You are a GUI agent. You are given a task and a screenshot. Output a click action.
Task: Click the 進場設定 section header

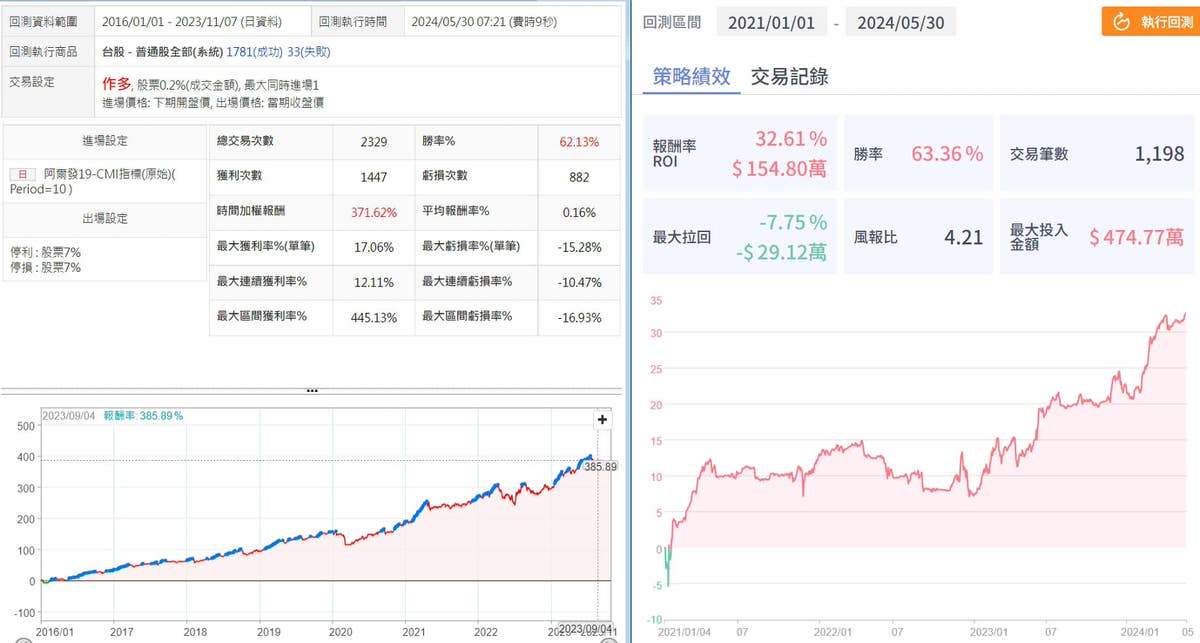[104, 141]
